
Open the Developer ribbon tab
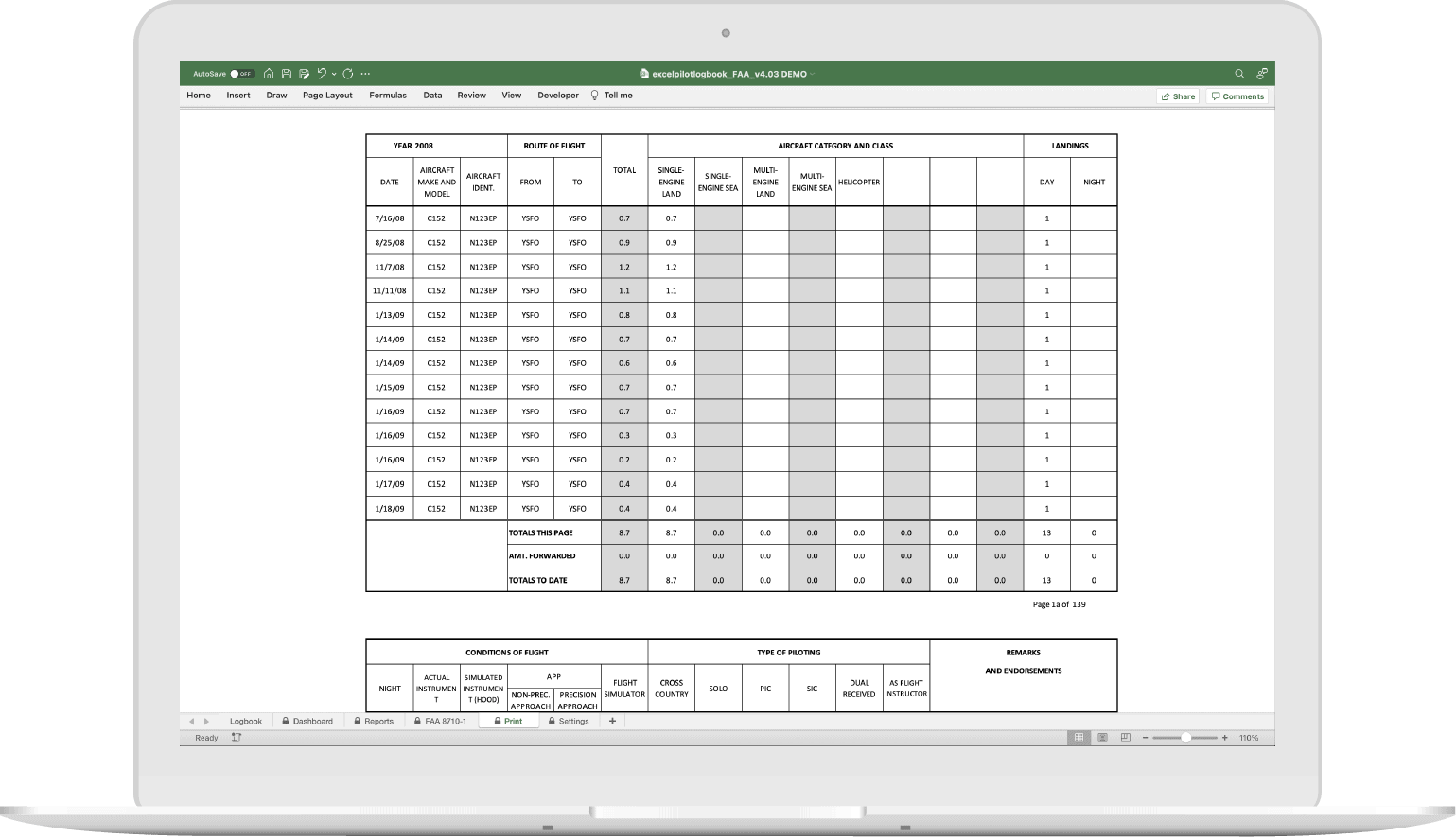tap(558, 96)
